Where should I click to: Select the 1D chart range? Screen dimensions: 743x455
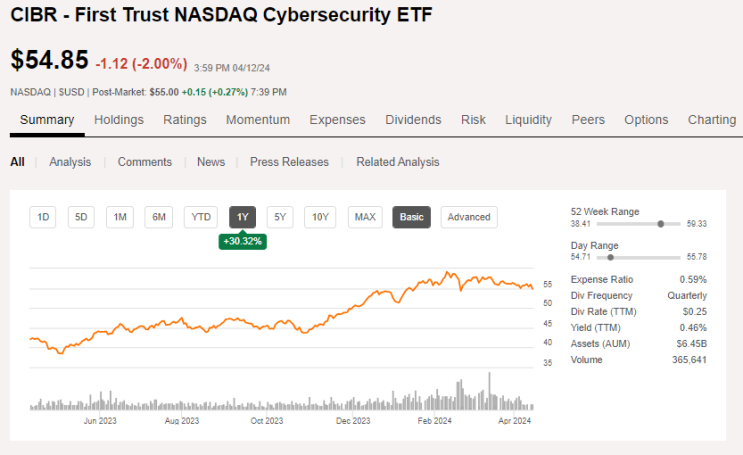point(43,217)
